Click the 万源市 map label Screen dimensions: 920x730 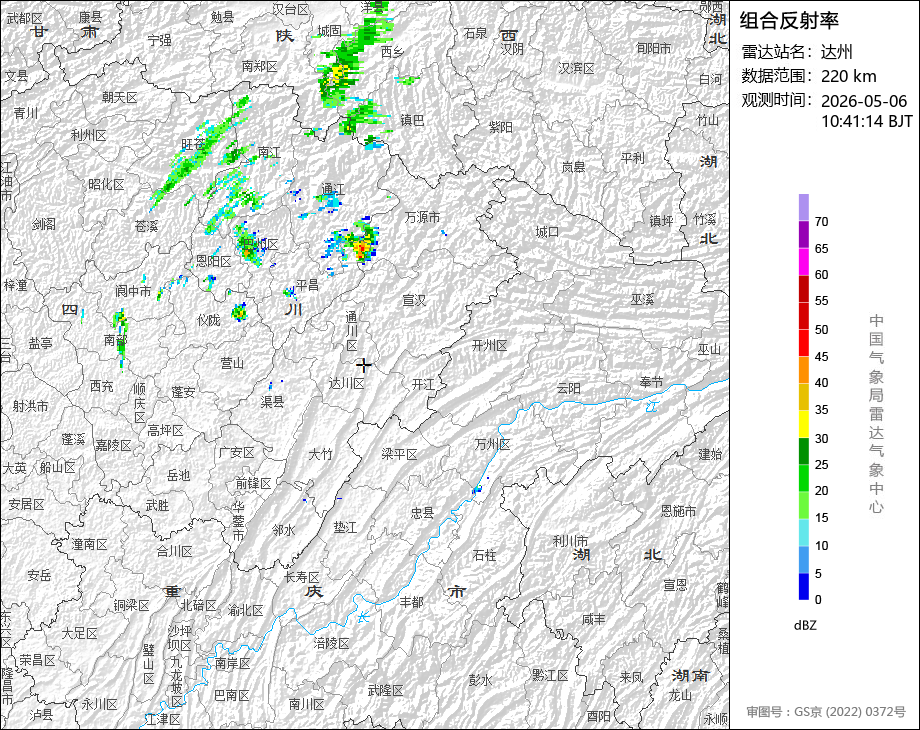click(422, 217)
